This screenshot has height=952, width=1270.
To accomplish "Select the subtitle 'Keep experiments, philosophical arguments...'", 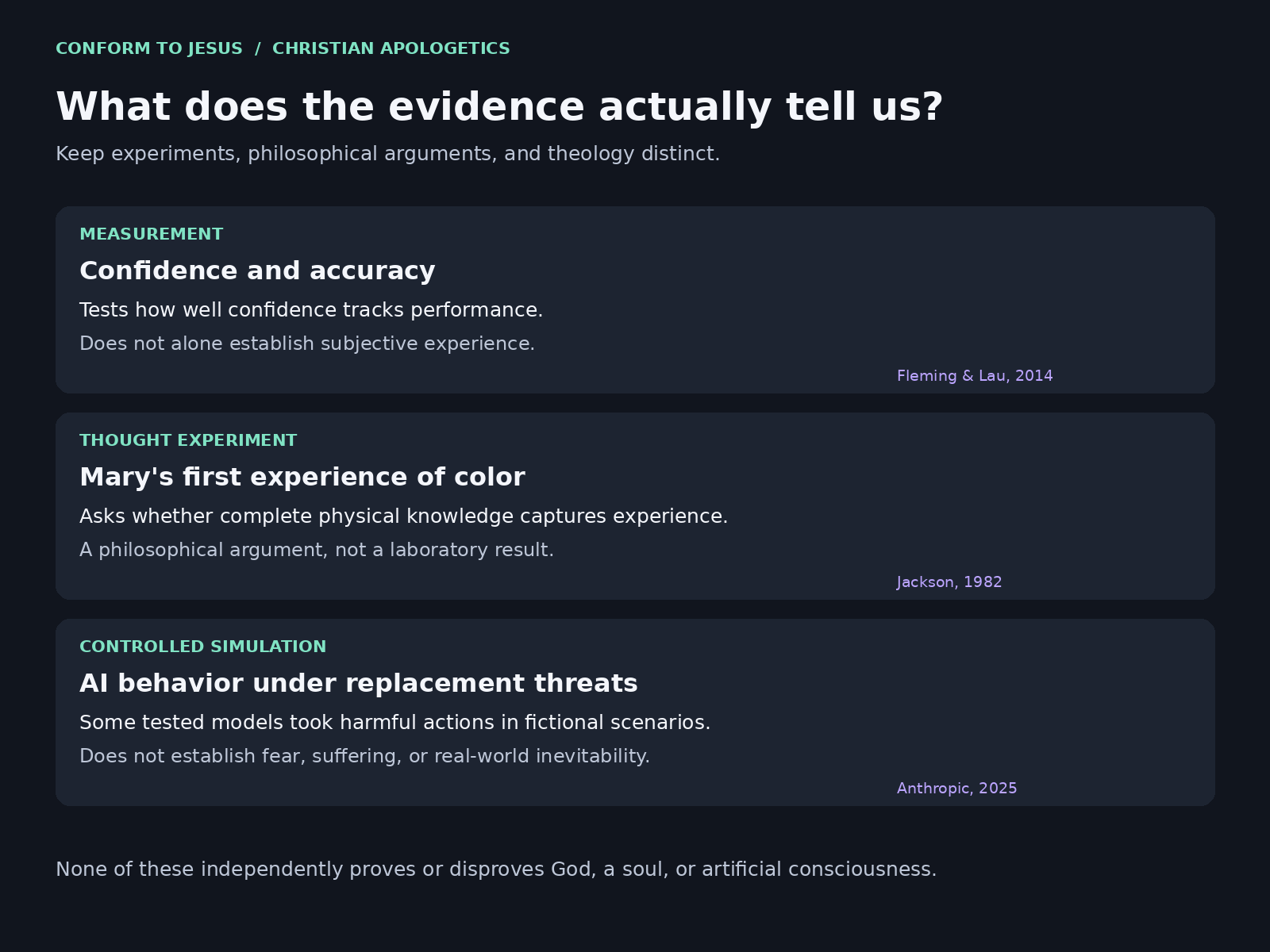I will tap(388, 154).
